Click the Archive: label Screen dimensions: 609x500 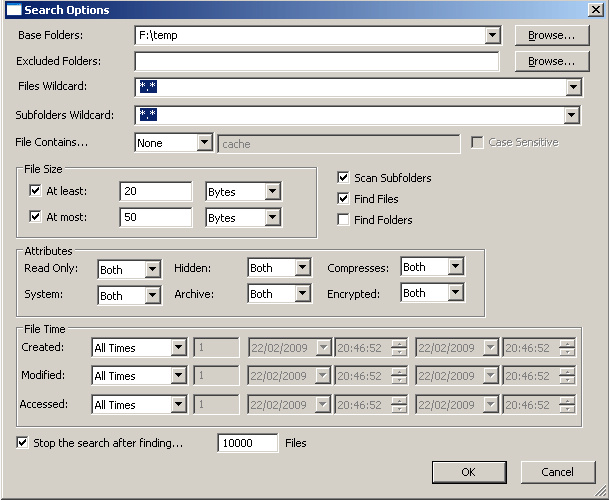tap(194, 294)
